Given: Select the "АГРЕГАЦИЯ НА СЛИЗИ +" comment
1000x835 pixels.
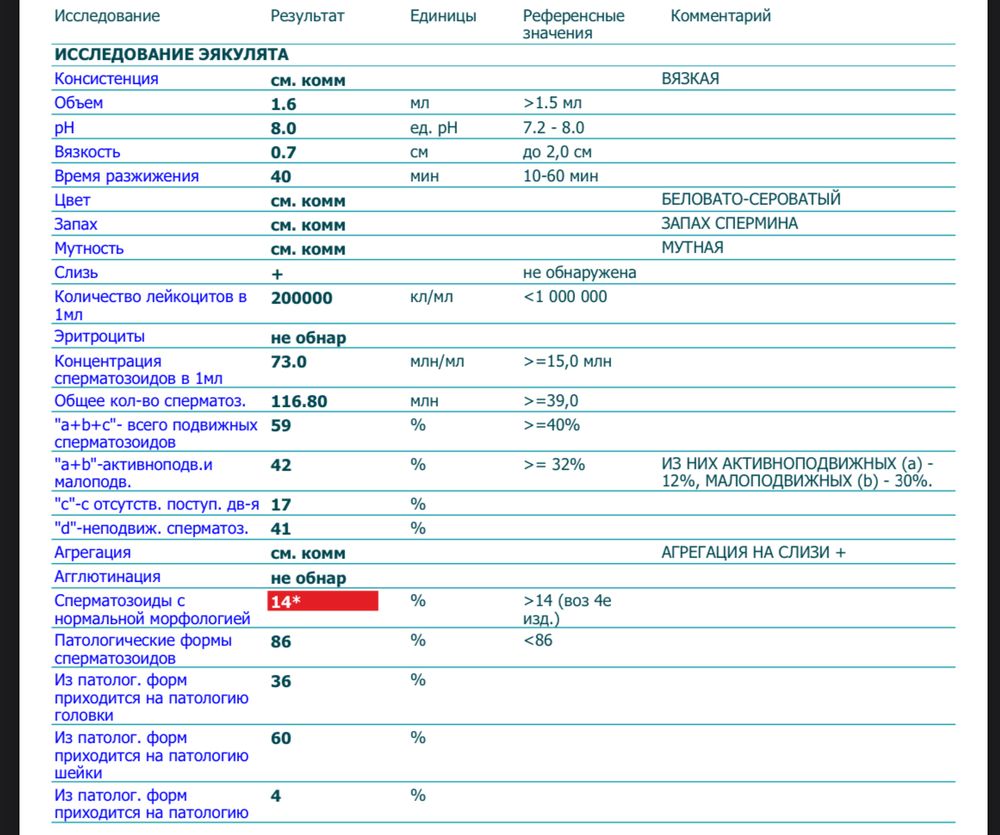Looking at the screenshot, I should click(x=753, y=552).
